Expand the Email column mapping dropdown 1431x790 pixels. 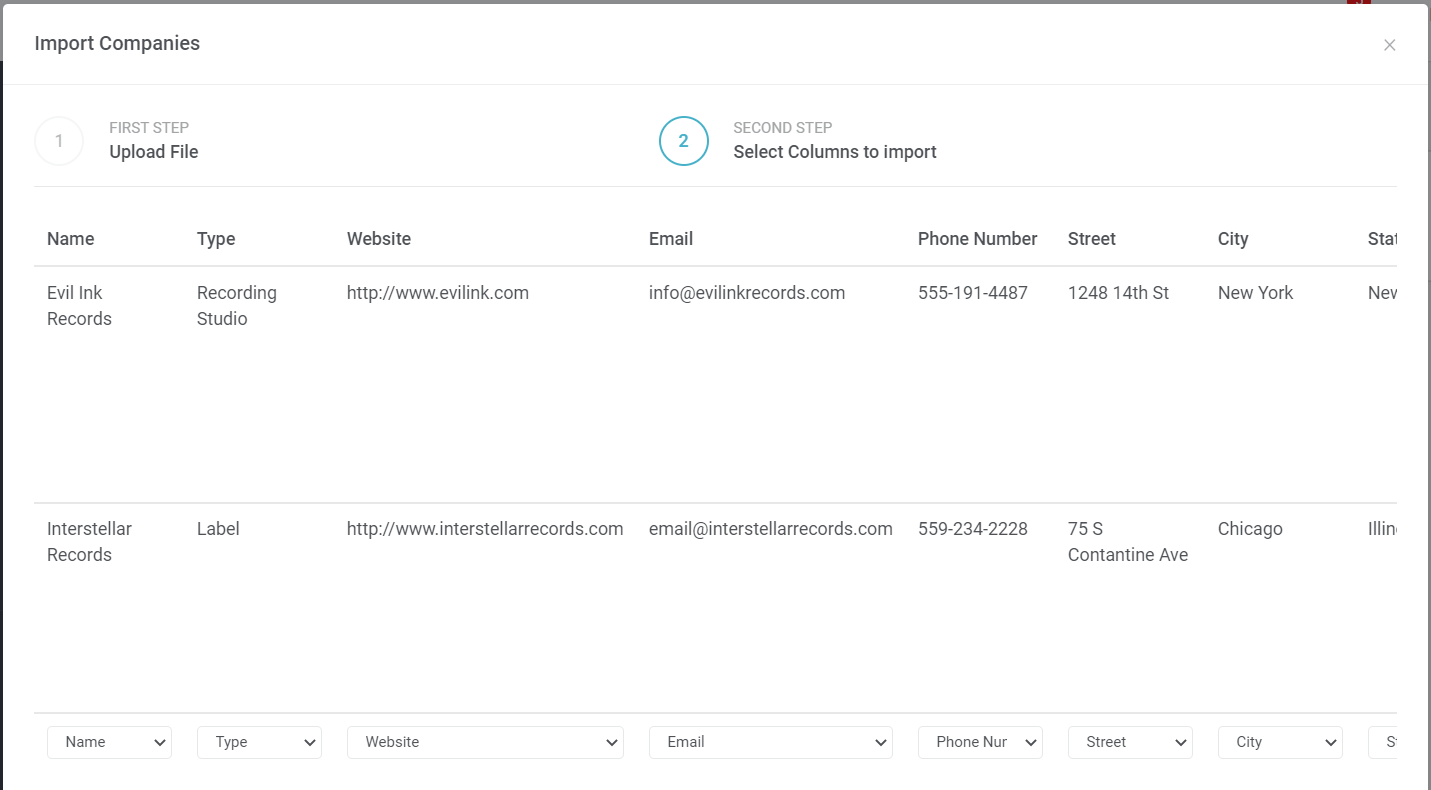tap(770, 742)
